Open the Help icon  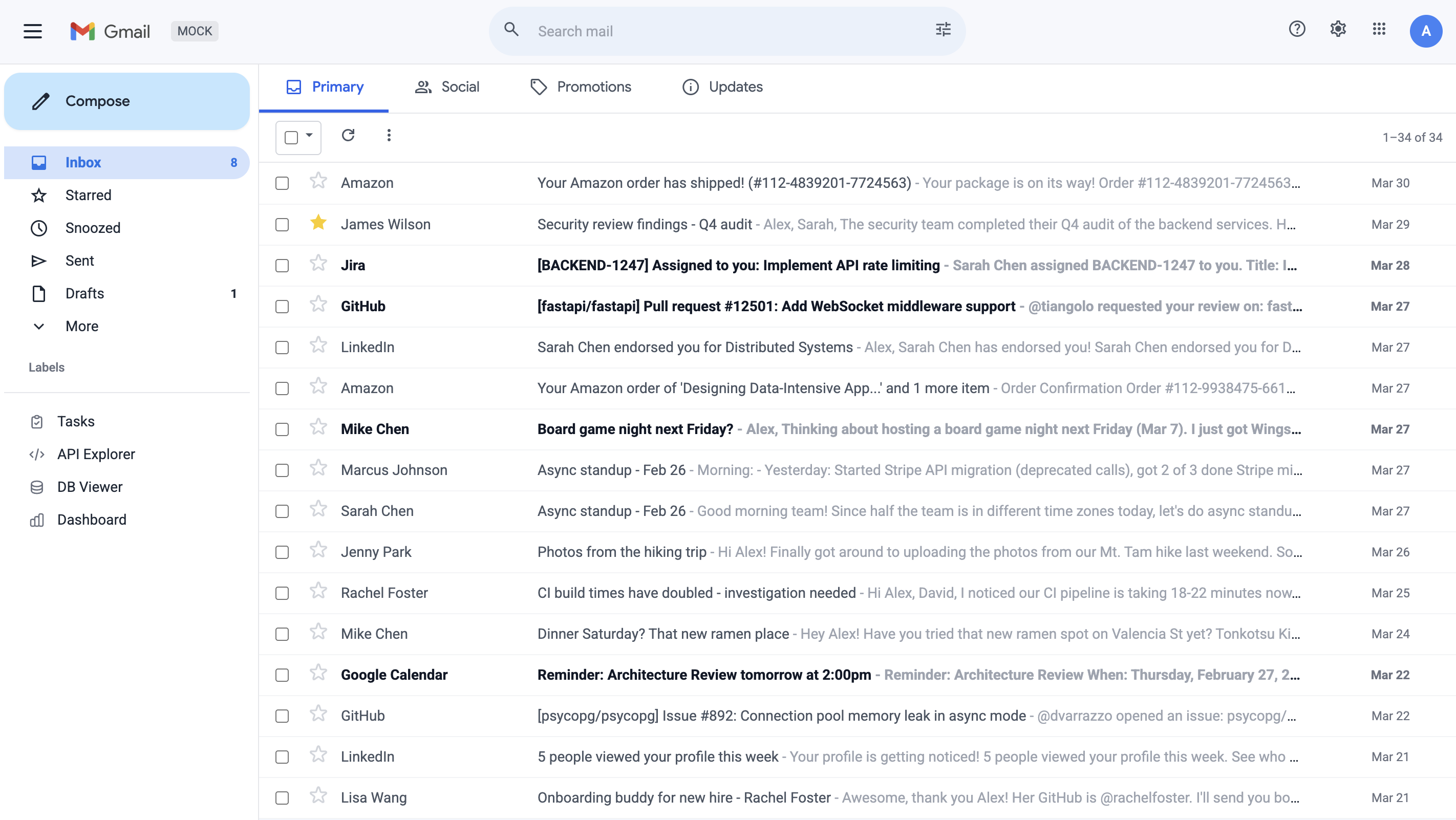click(x=1297, y=29)
